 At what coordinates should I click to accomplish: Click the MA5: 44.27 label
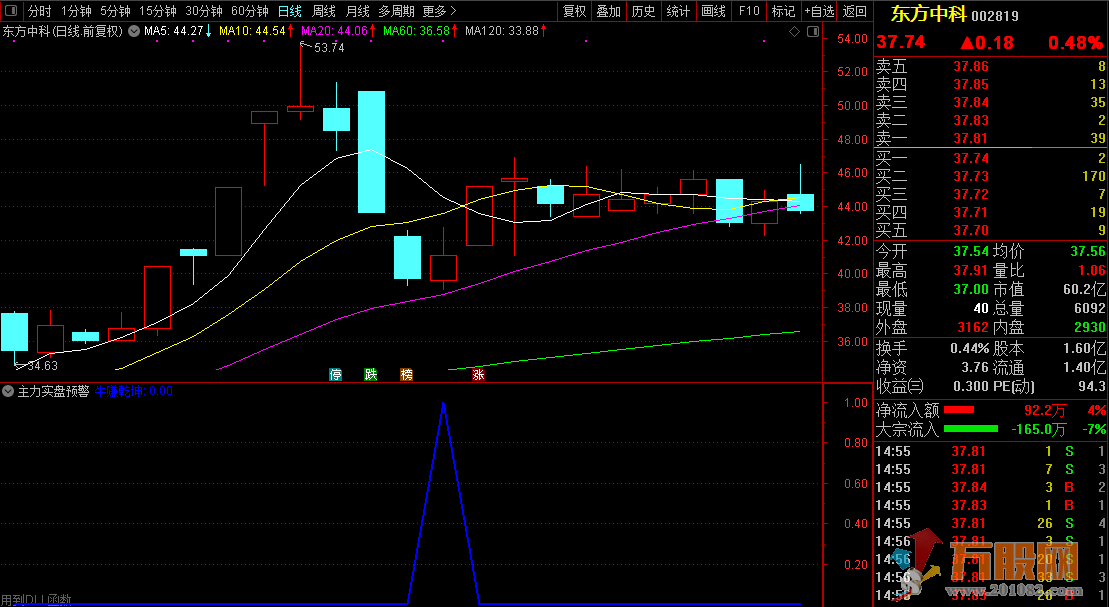[x=173, y=31]
